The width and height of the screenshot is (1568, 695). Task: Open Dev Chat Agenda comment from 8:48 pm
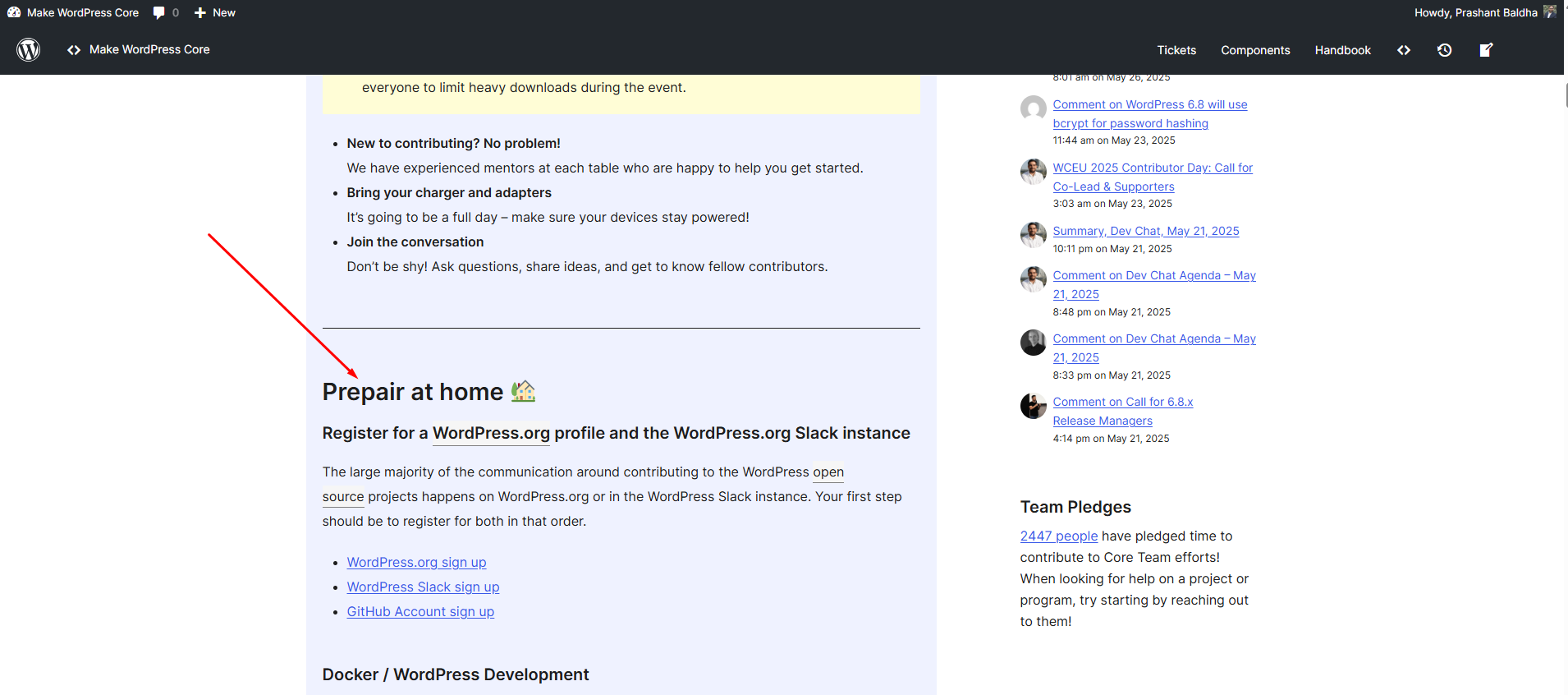1154,284
